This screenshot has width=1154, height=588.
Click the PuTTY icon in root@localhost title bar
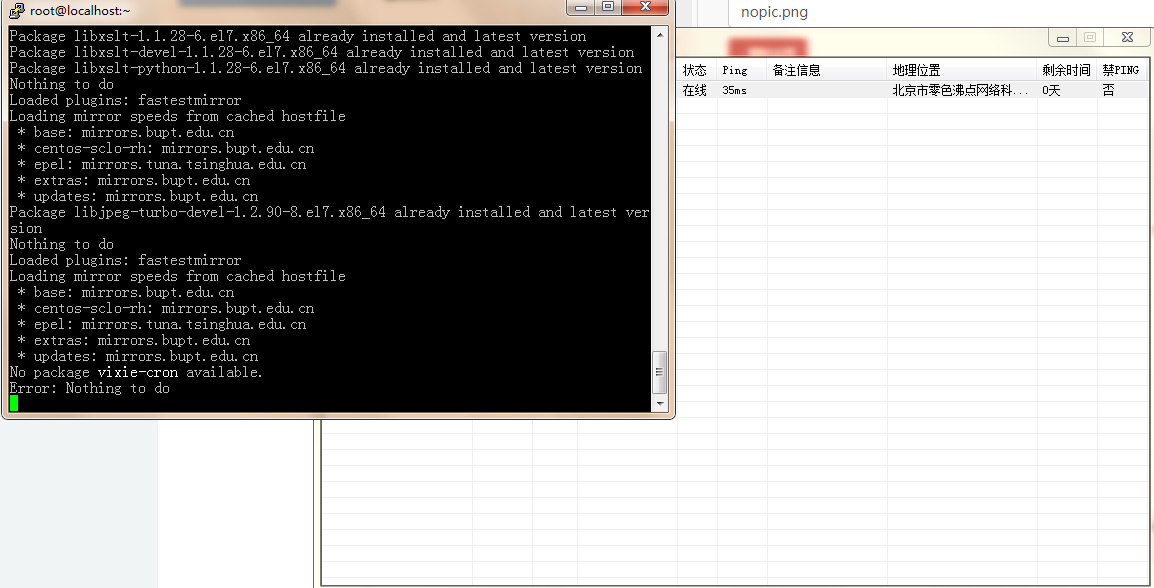click(16, 10)
